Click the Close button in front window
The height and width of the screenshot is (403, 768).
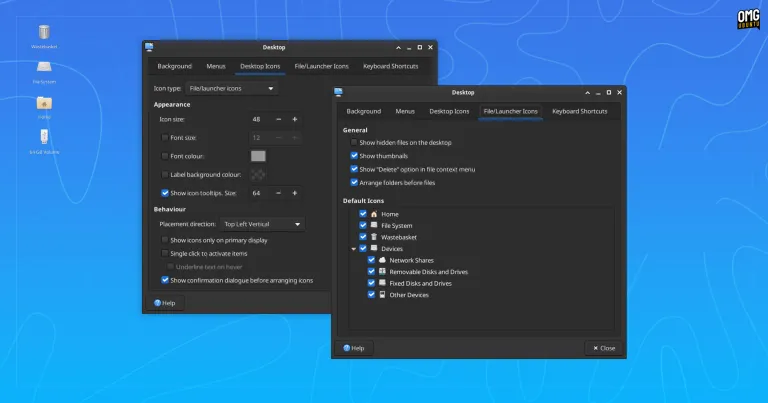[604, 348]
